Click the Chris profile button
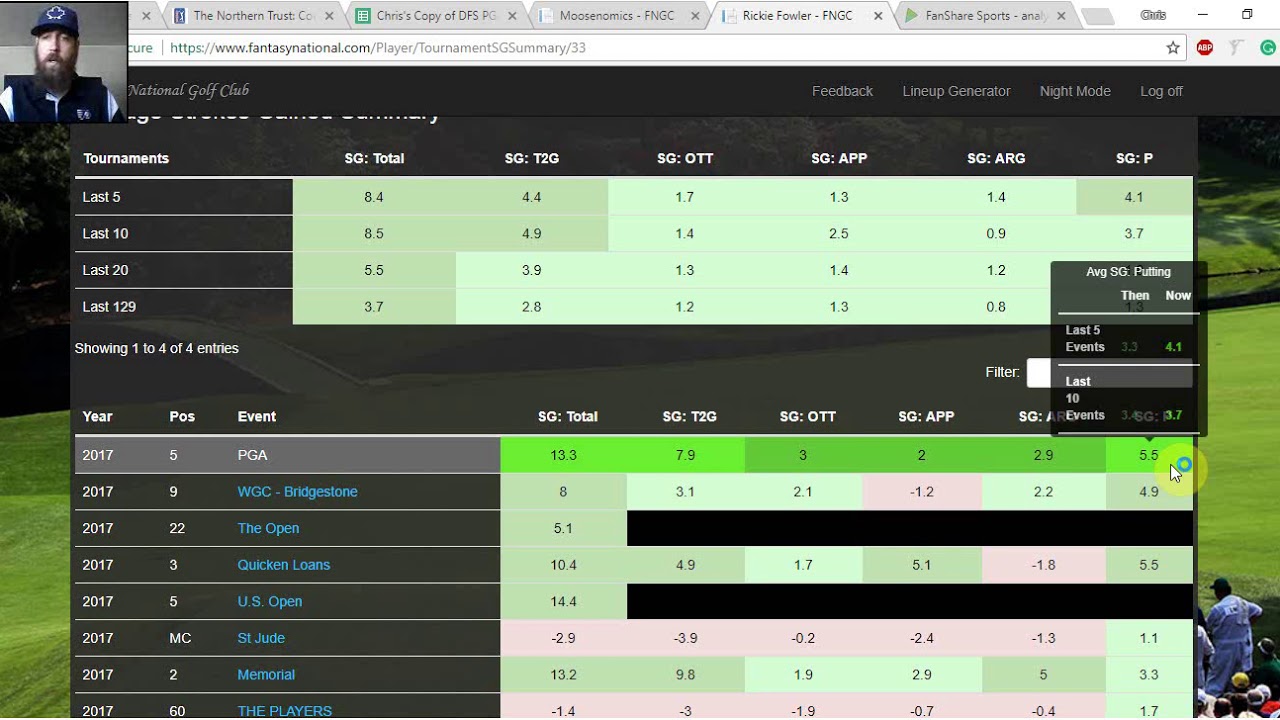The image size is (1280, 720). pos(1153,15)
